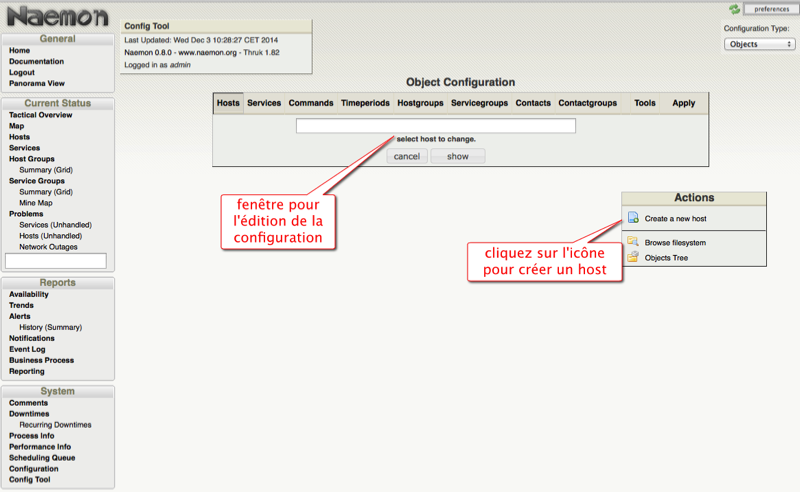
Task: Click the host selection input field
Action: pos(435,126)
